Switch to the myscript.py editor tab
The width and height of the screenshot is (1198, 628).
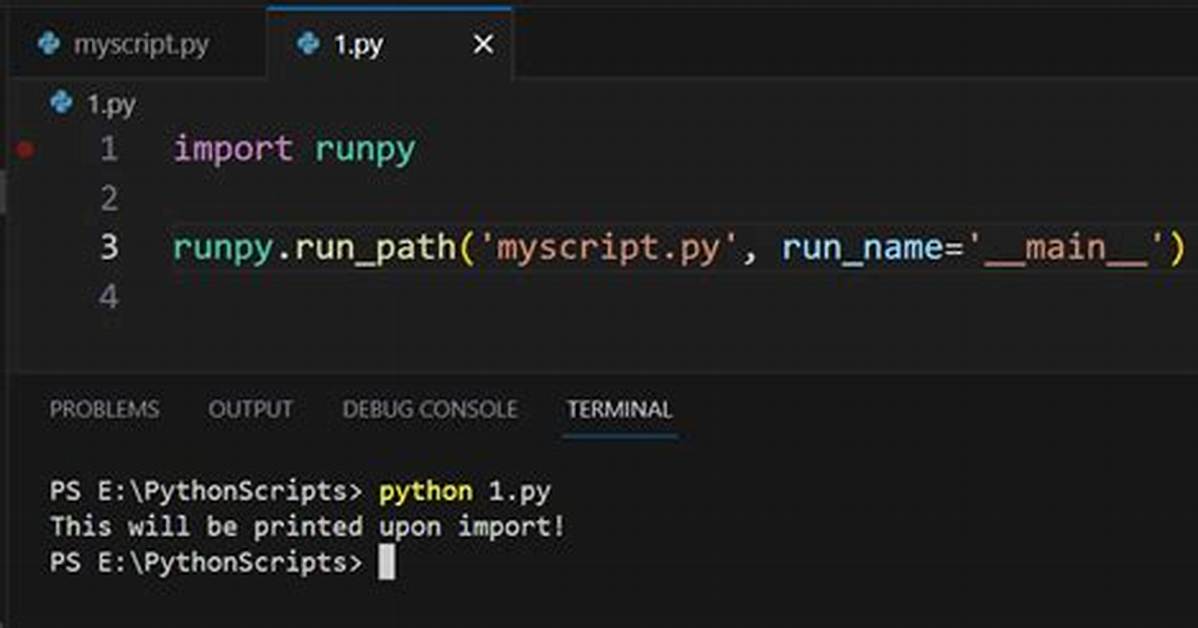(x=138, y=44)
